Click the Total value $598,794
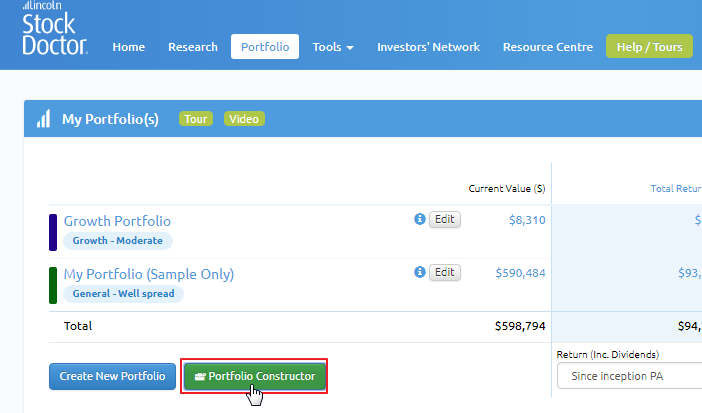The width and height of the screenshot is (702, 413). (x=520, y=326)
